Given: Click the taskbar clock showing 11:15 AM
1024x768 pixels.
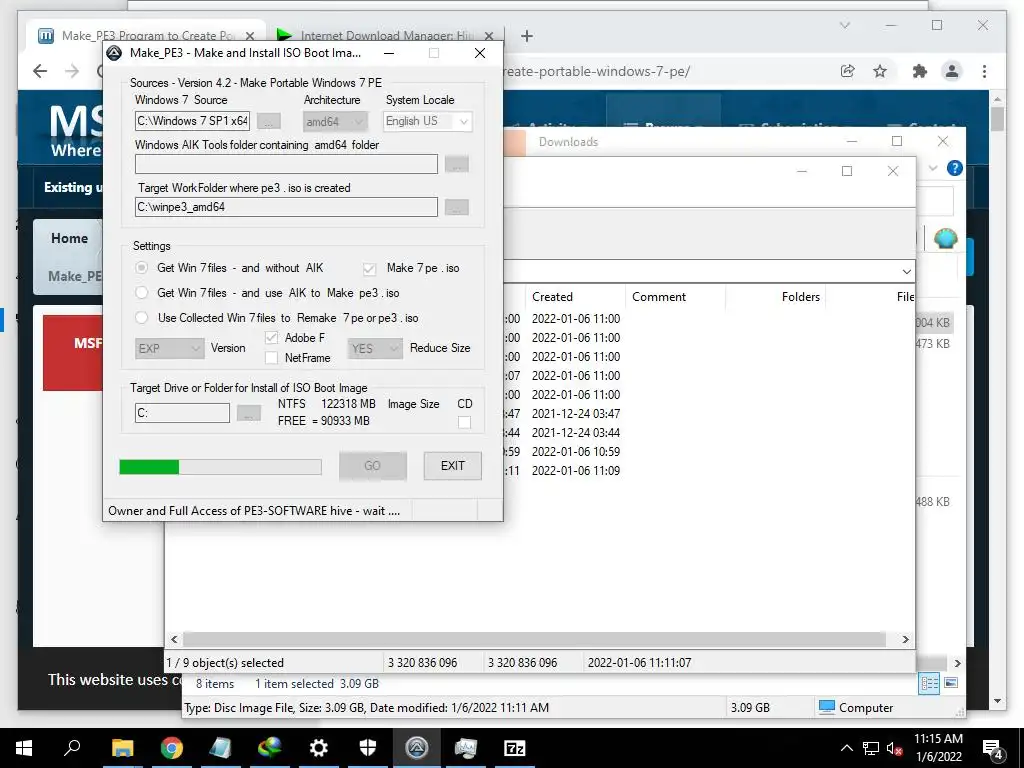Looking at the screenshot, I should tap(938, 748).
